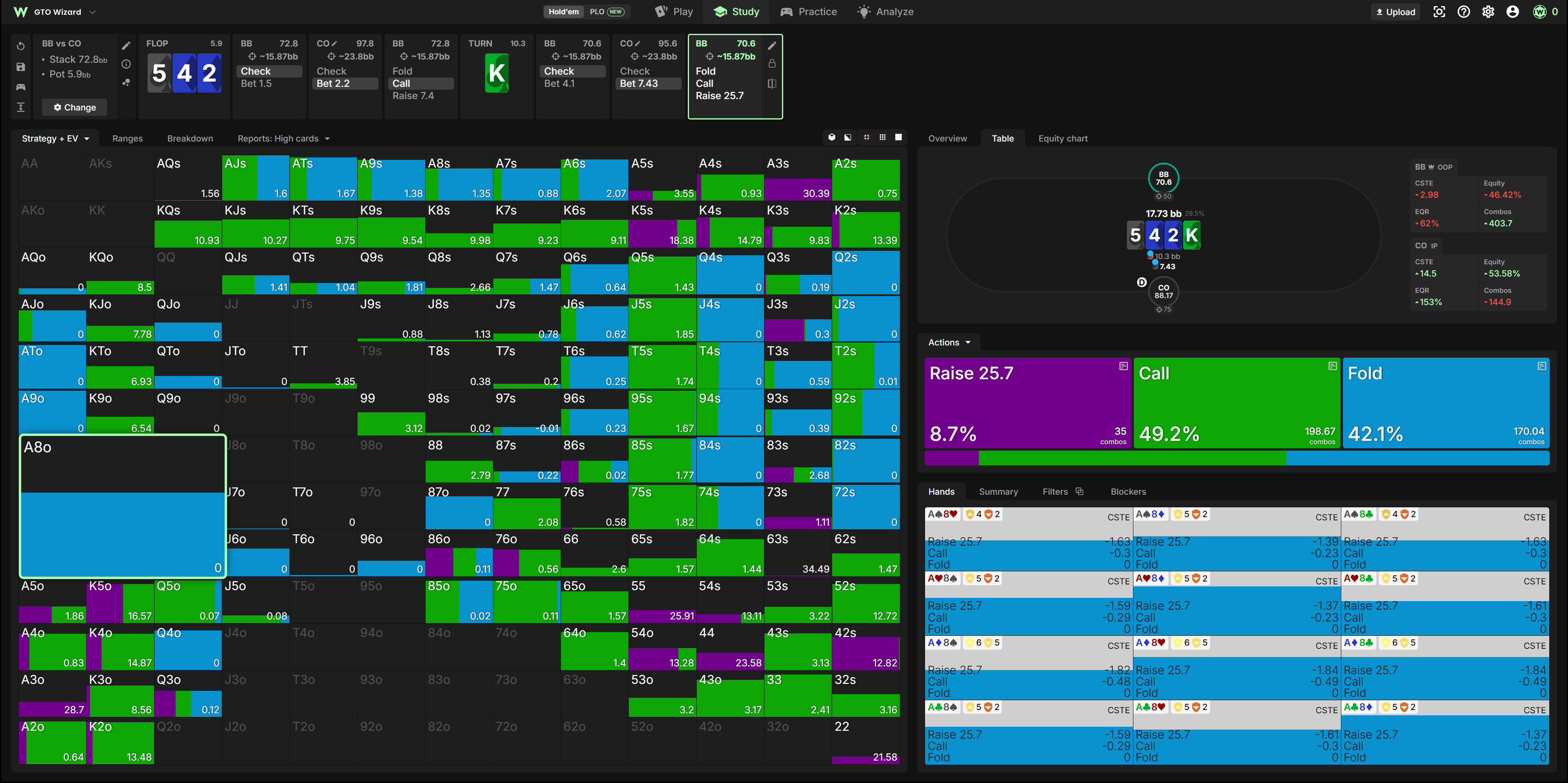Open the spot info icon
This screenshot has width=1568, height=783.
pos(126,64)
